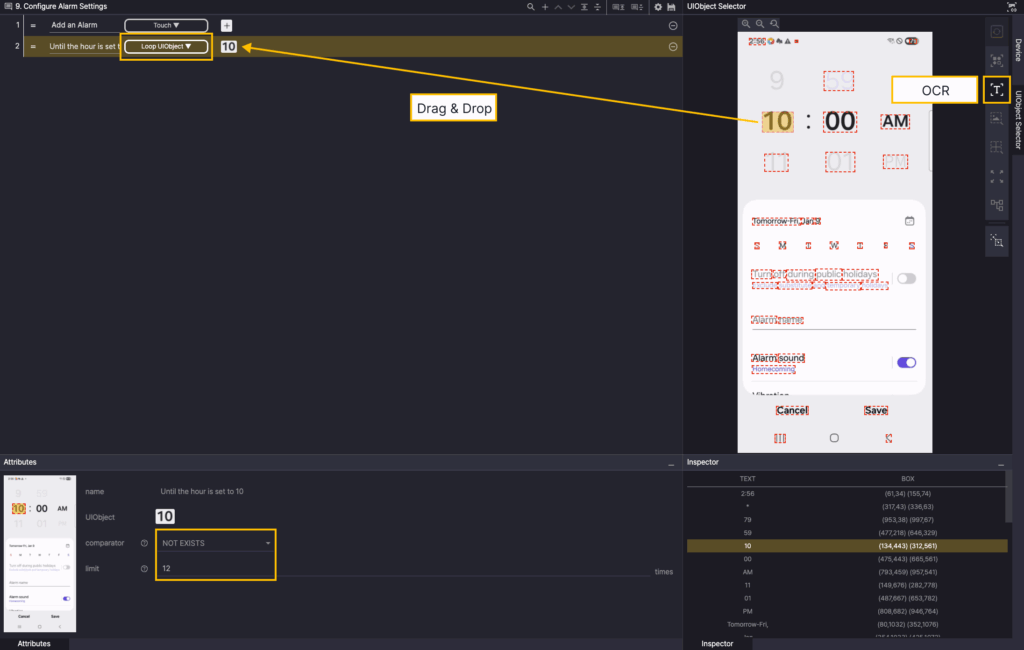The image size is (1024, 650).
Task: Toggle 'Turn off during public holidays' switch
Action: [x=906, y=278]
